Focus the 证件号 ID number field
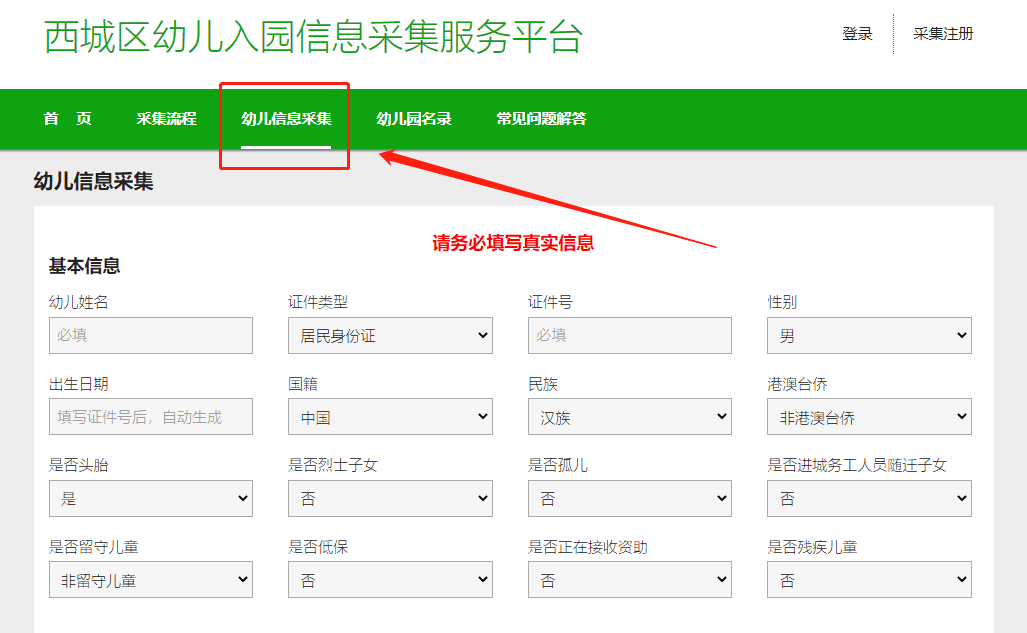This screenshot has height=633, width=1027. click(x=629, y=336)
